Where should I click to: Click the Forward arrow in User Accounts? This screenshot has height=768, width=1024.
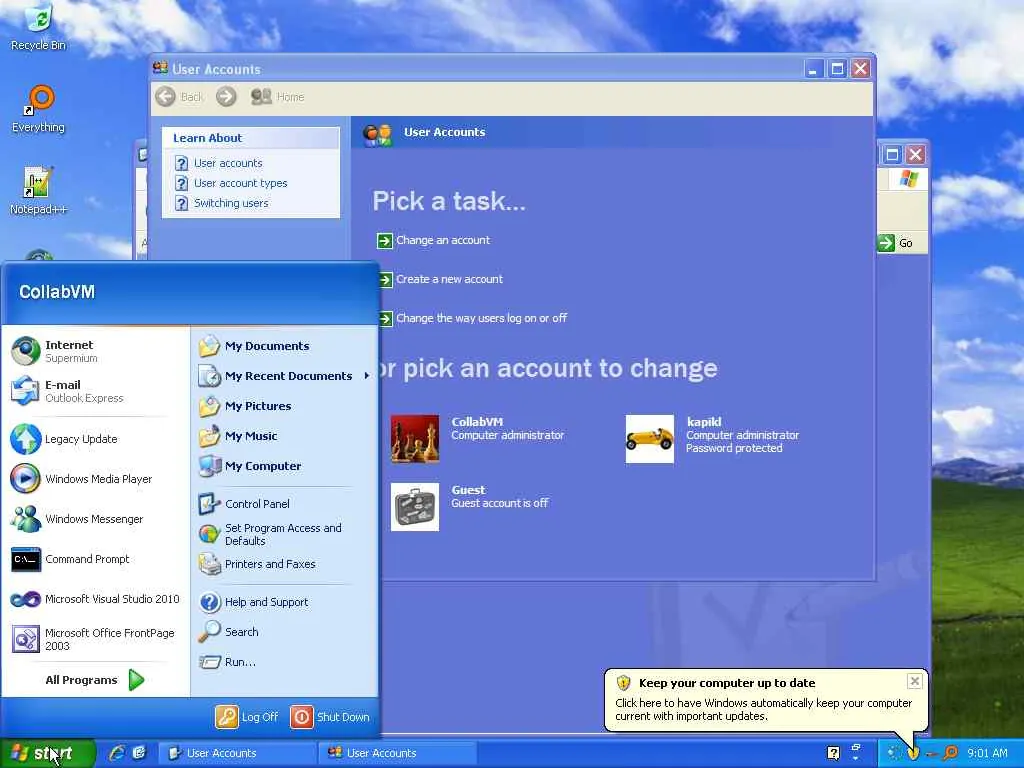click(226, 97)
